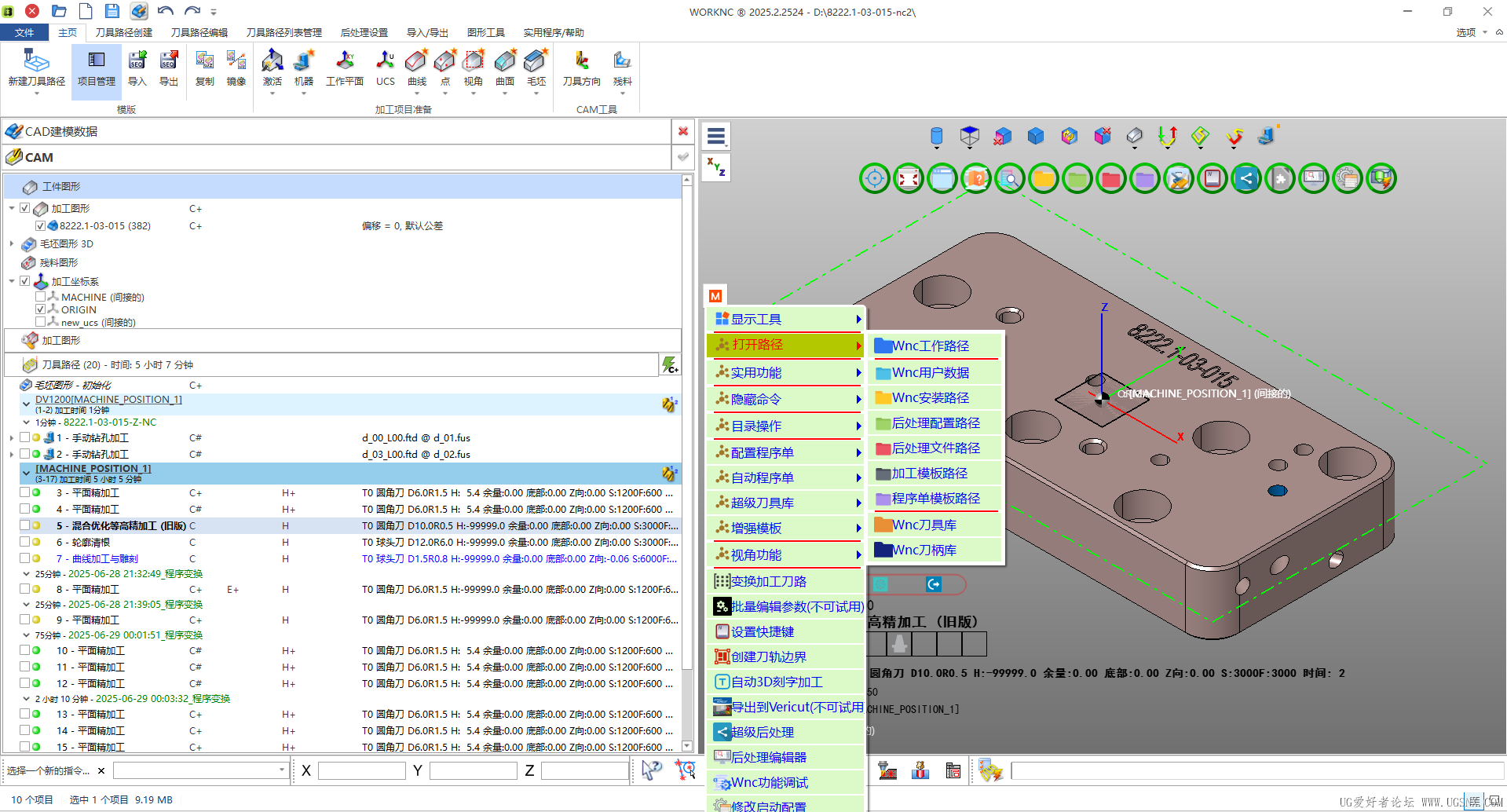Toggle the MACHINE (间接的) coordinate checkbox
Screen dimensions: 1507x812
[x=40, y=297]
